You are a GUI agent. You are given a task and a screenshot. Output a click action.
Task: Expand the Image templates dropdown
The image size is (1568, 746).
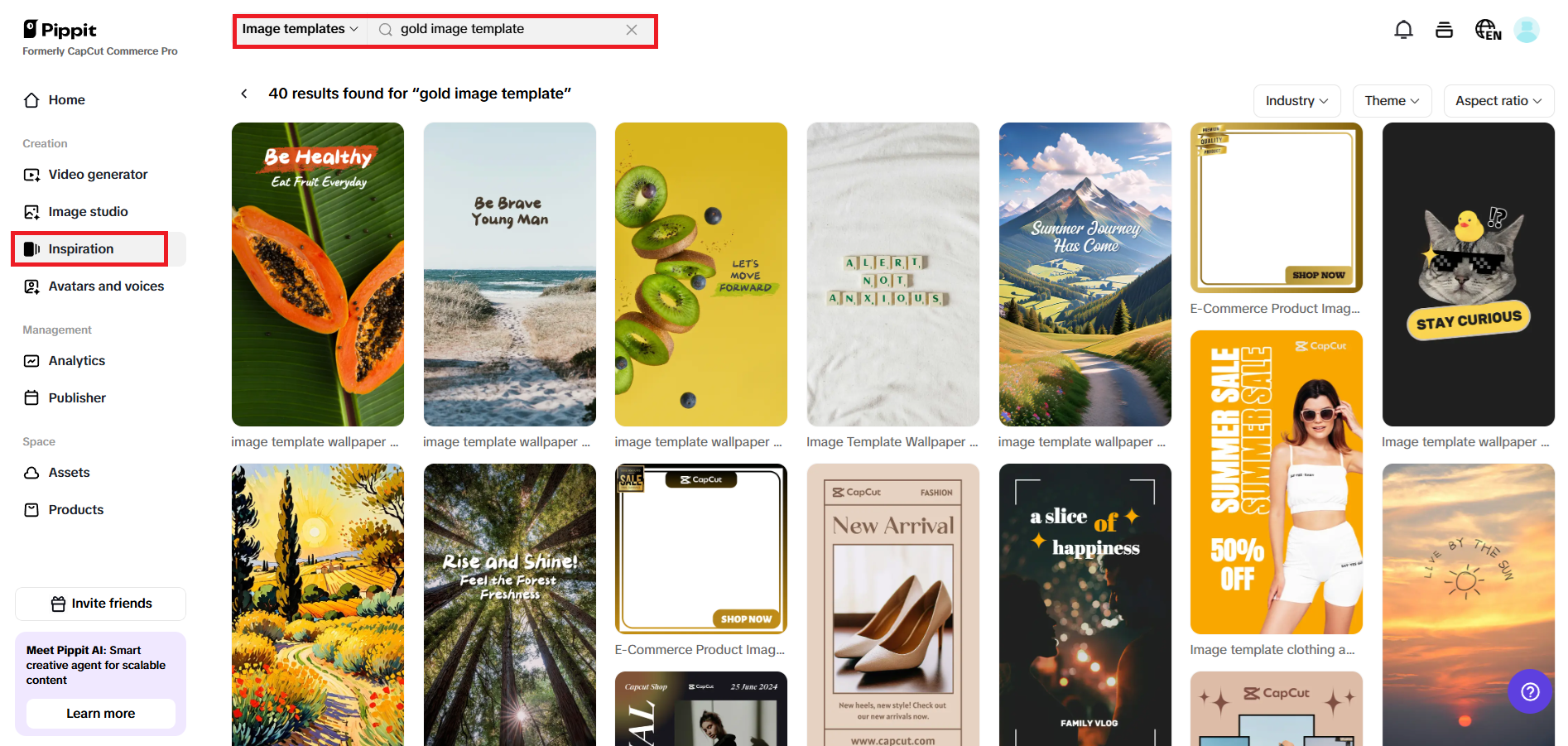[x=300, y=29]
